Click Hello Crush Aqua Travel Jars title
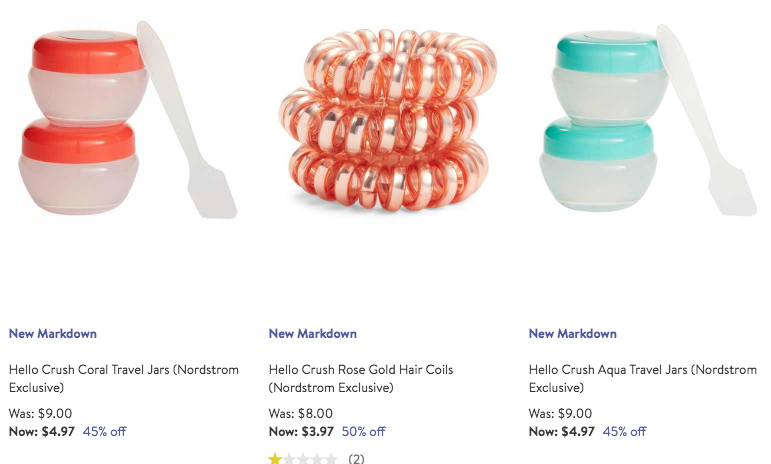The image size is (771, 464). click(x=643, y=378)
